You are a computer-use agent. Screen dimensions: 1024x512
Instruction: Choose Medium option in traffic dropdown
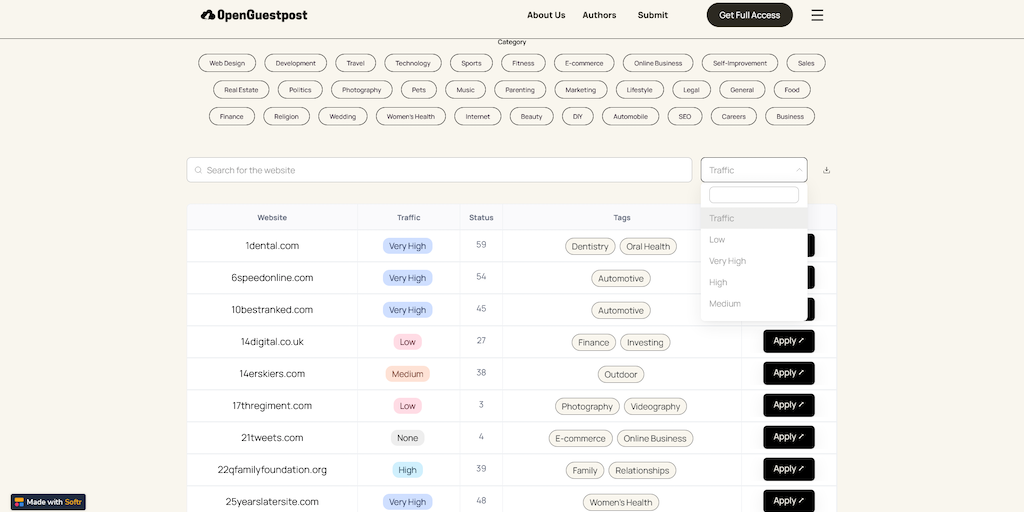click(725, 303)
